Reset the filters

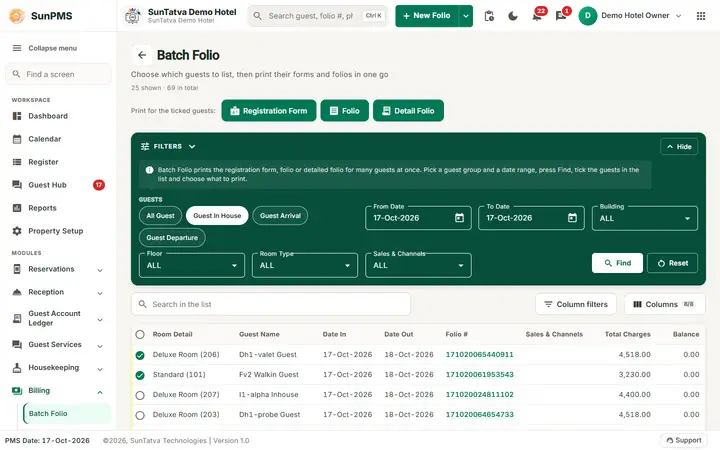pos(672,263)
